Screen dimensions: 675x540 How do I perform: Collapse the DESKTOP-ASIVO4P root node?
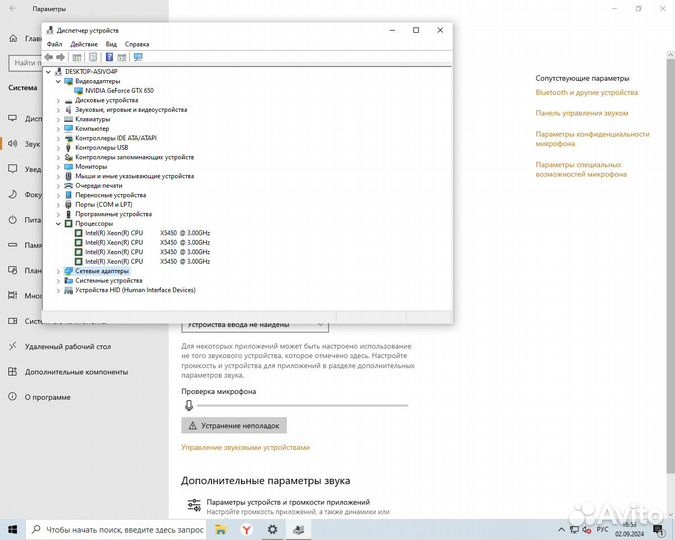[x=48, y=71]
